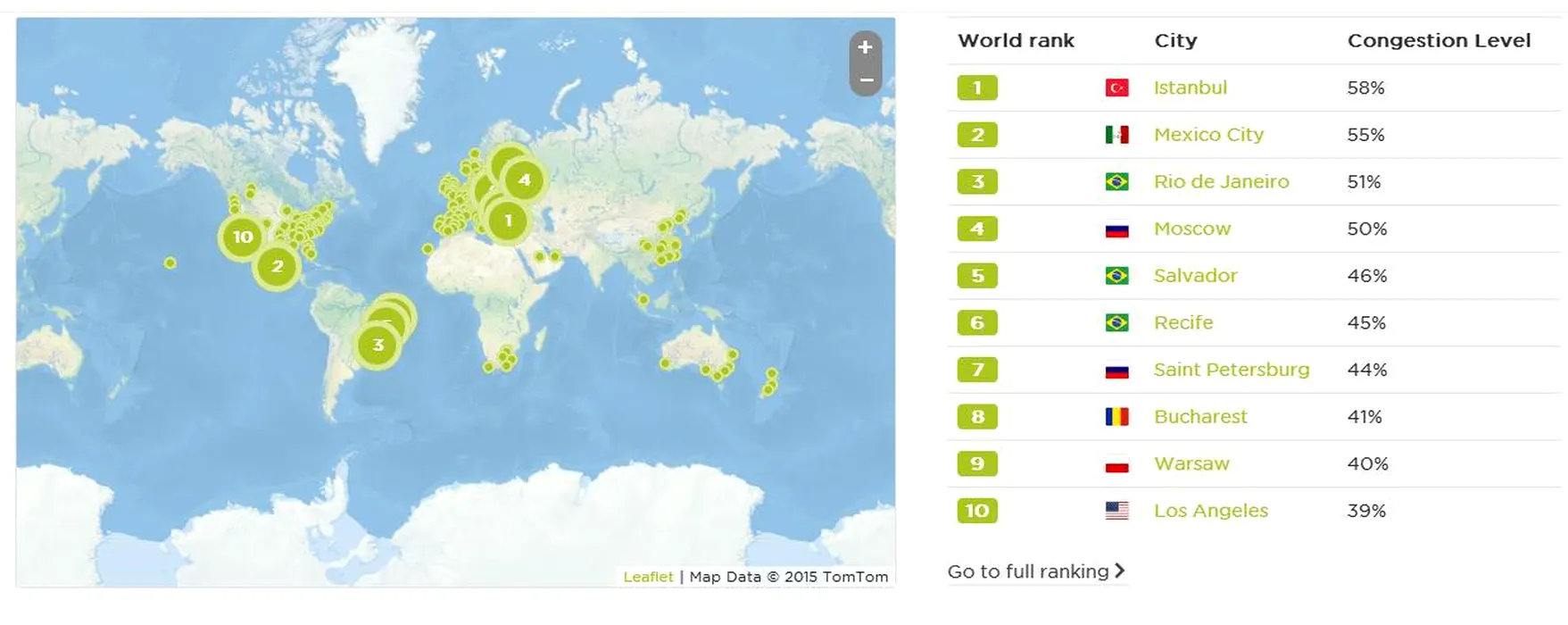Select map marker number 4 over Moscow
The height and width of the screenshot is (625, 1568).
point(524,180)
